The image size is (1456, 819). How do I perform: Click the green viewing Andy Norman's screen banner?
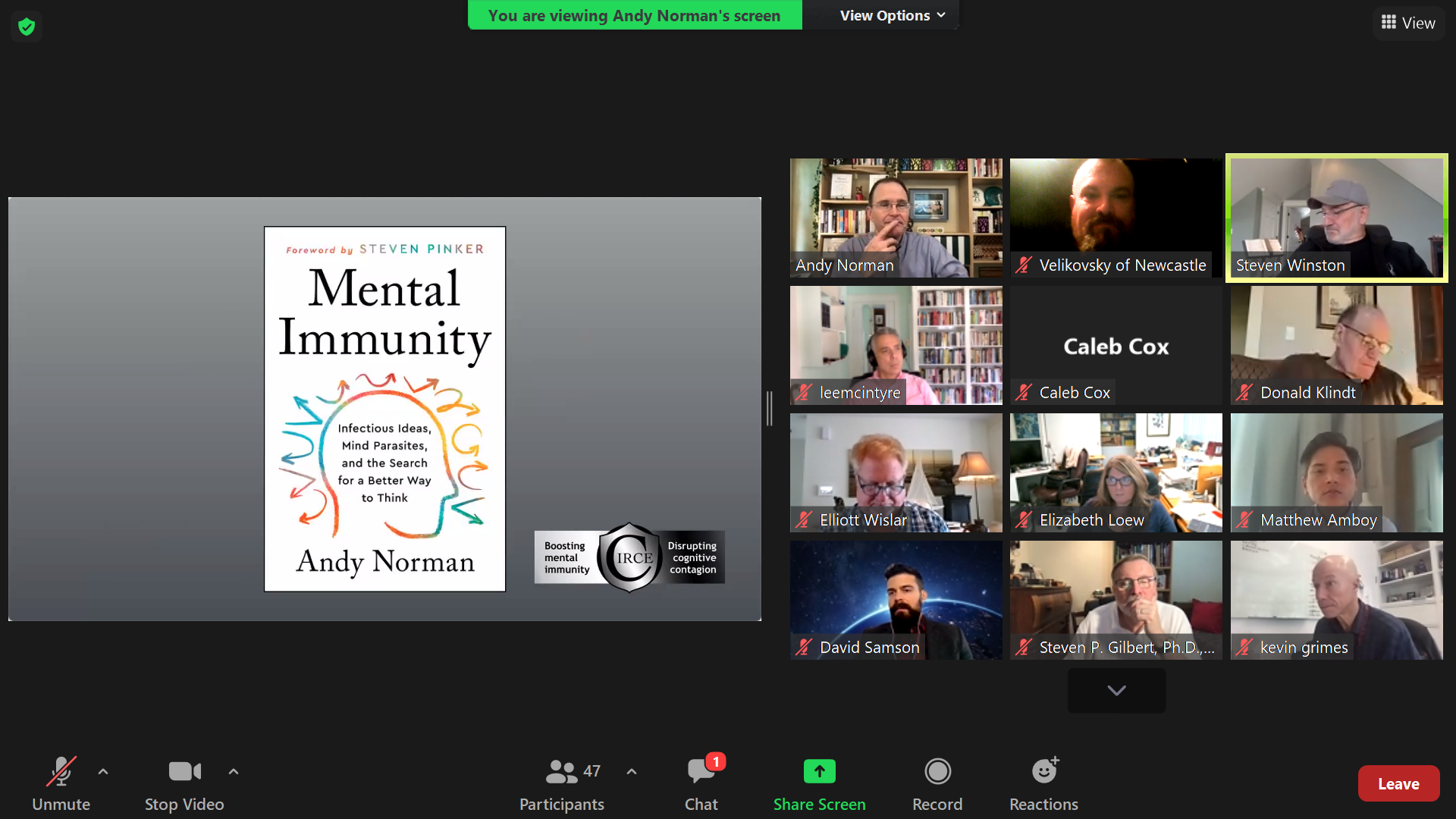click(x=634, y=15)
